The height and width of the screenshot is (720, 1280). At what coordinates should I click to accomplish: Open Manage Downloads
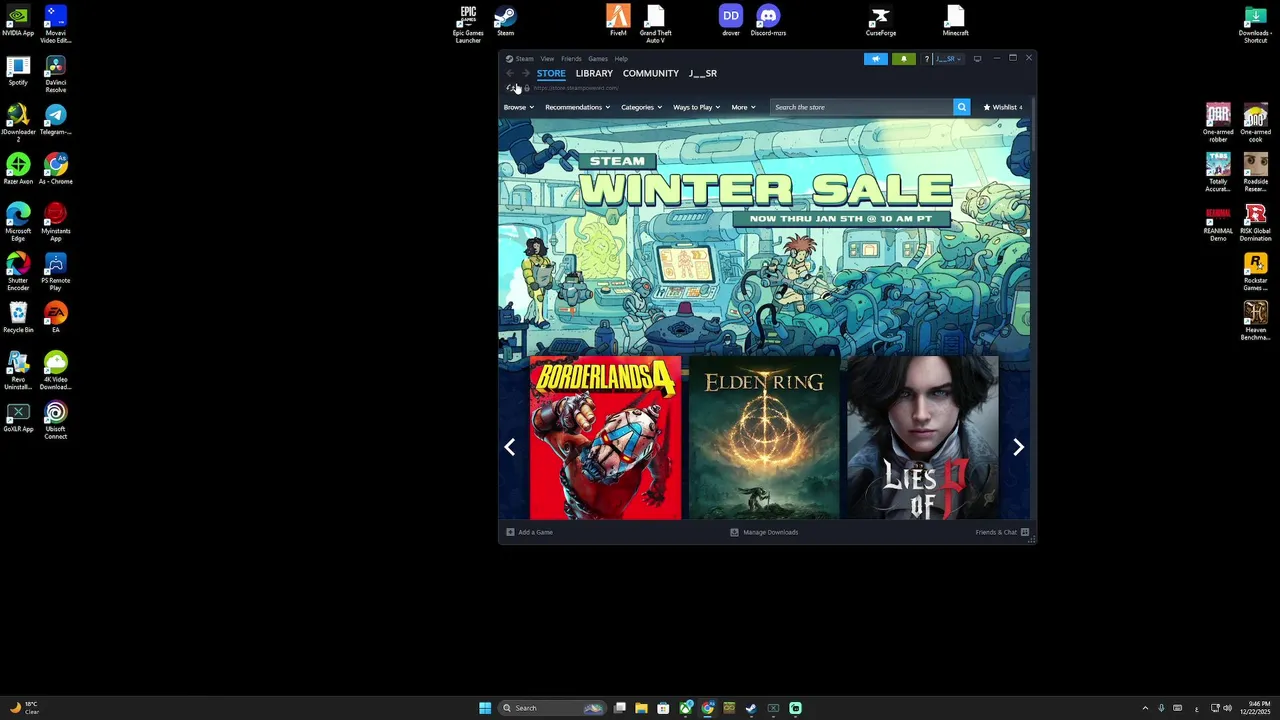pos(764,532)
